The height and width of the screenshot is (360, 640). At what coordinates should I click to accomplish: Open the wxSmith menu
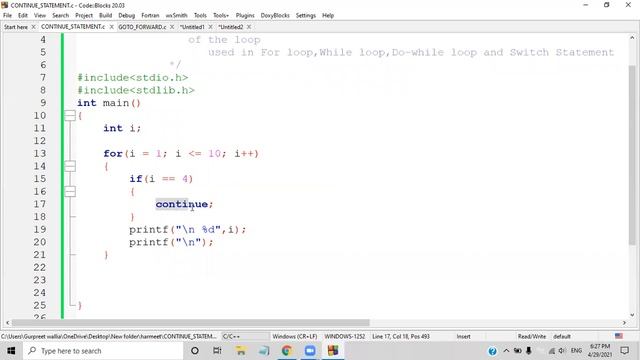point(176,15)
